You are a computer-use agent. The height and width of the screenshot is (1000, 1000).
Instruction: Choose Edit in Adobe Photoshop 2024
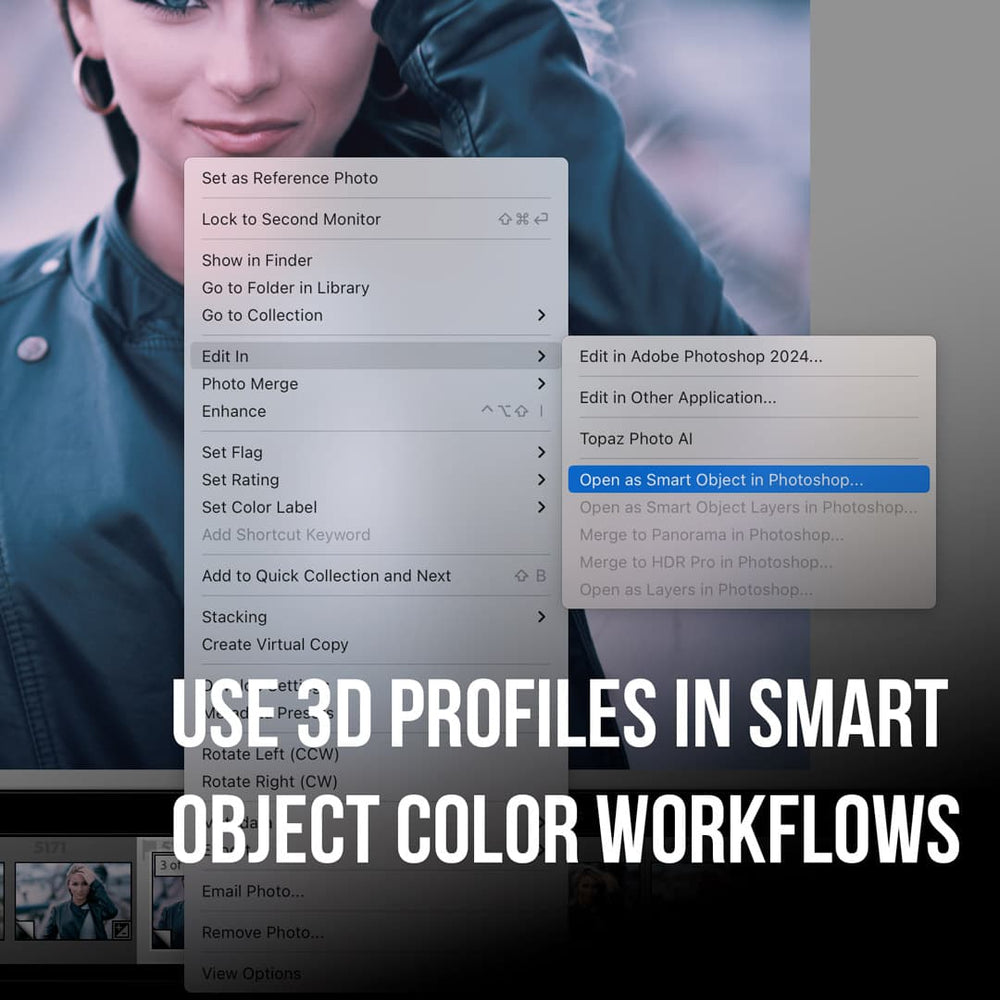[700, 356]
